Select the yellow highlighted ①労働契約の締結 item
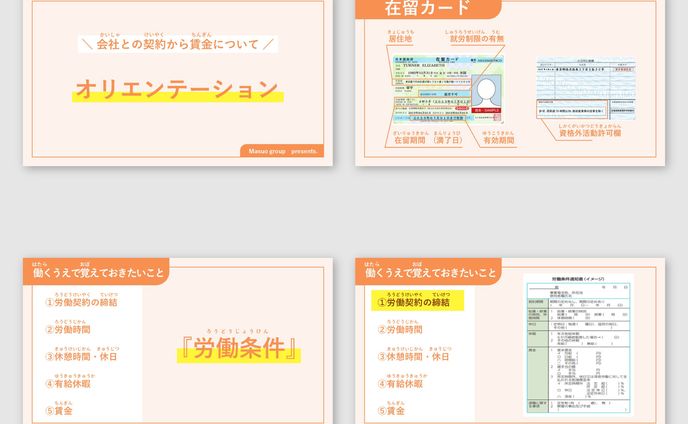This screenshot has height=424, width=688. point(412,301)
